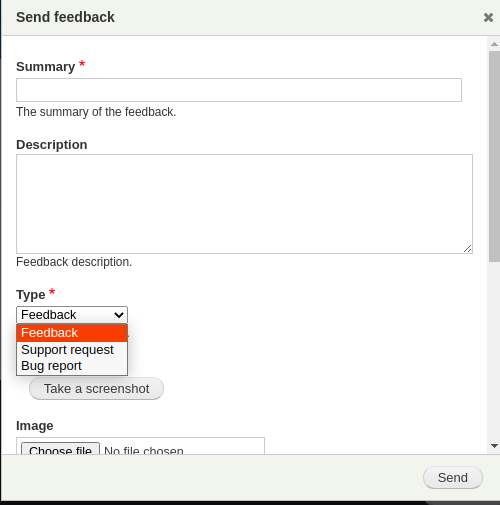Close the Send feedback dialog
Screen dimensions: 500x505
pyautogui.click(x=488, y=17)
